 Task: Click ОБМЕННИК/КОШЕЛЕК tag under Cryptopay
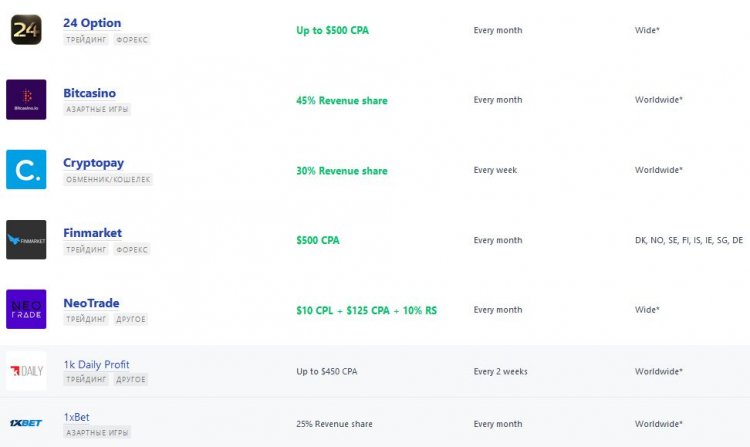click(x=108, y=180)
